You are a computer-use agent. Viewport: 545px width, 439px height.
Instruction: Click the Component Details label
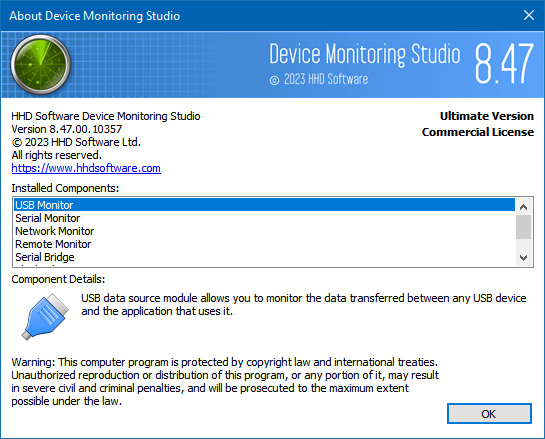tap(58, 279)
